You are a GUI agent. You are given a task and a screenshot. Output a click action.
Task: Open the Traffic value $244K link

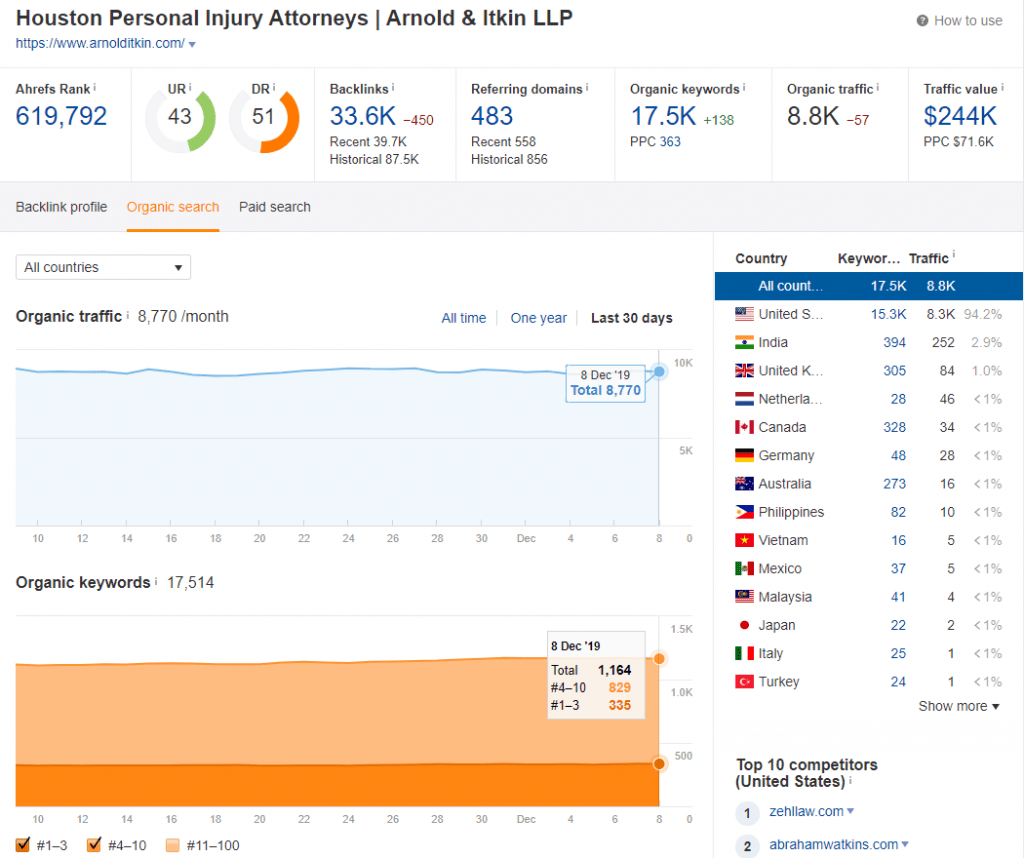point(960,116)
